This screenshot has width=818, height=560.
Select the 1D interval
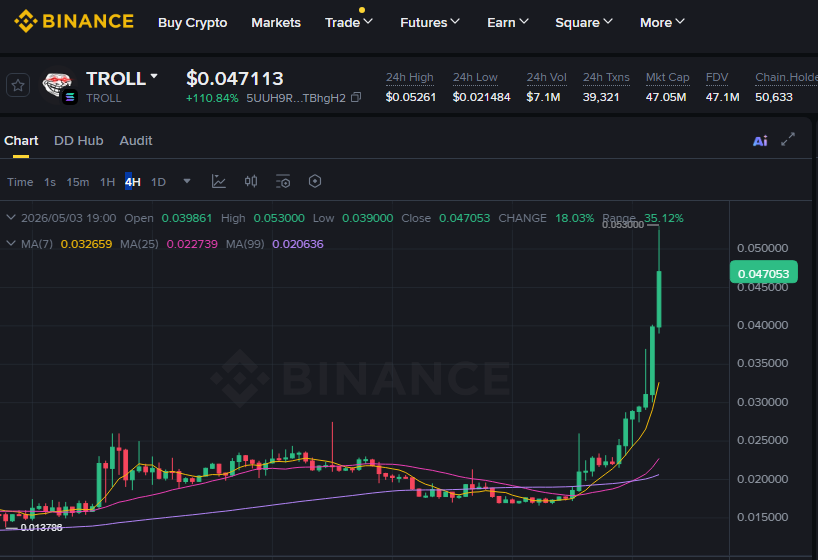pos(158,182)
